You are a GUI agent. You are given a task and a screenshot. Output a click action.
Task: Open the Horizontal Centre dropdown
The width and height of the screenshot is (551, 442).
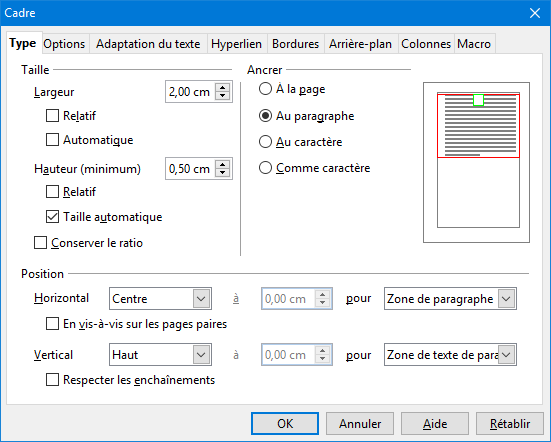click(x=160, y=299)
